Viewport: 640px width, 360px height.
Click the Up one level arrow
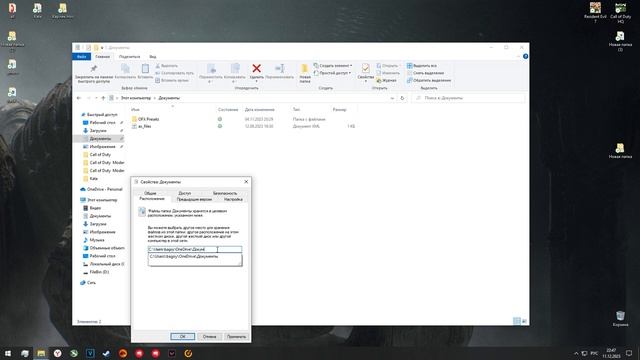click(x=103, y=98)
